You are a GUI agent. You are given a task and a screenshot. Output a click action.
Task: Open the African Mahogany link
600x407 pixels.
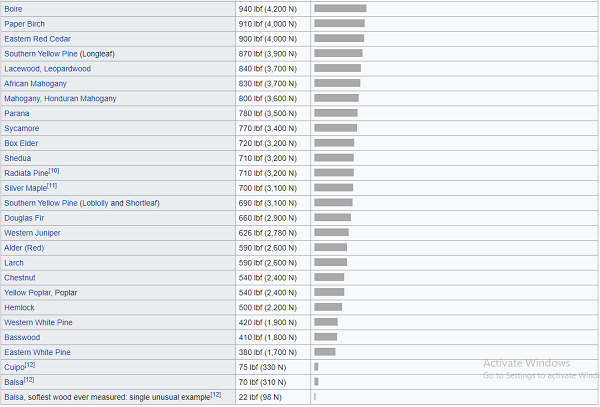[x=35, y=83]
